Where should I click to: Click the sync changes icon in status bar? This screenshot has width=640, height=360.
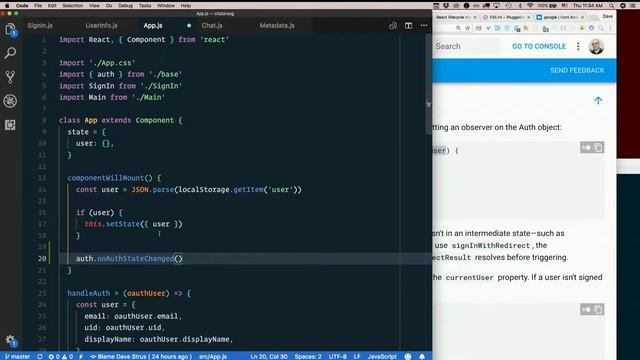(40, 356)
